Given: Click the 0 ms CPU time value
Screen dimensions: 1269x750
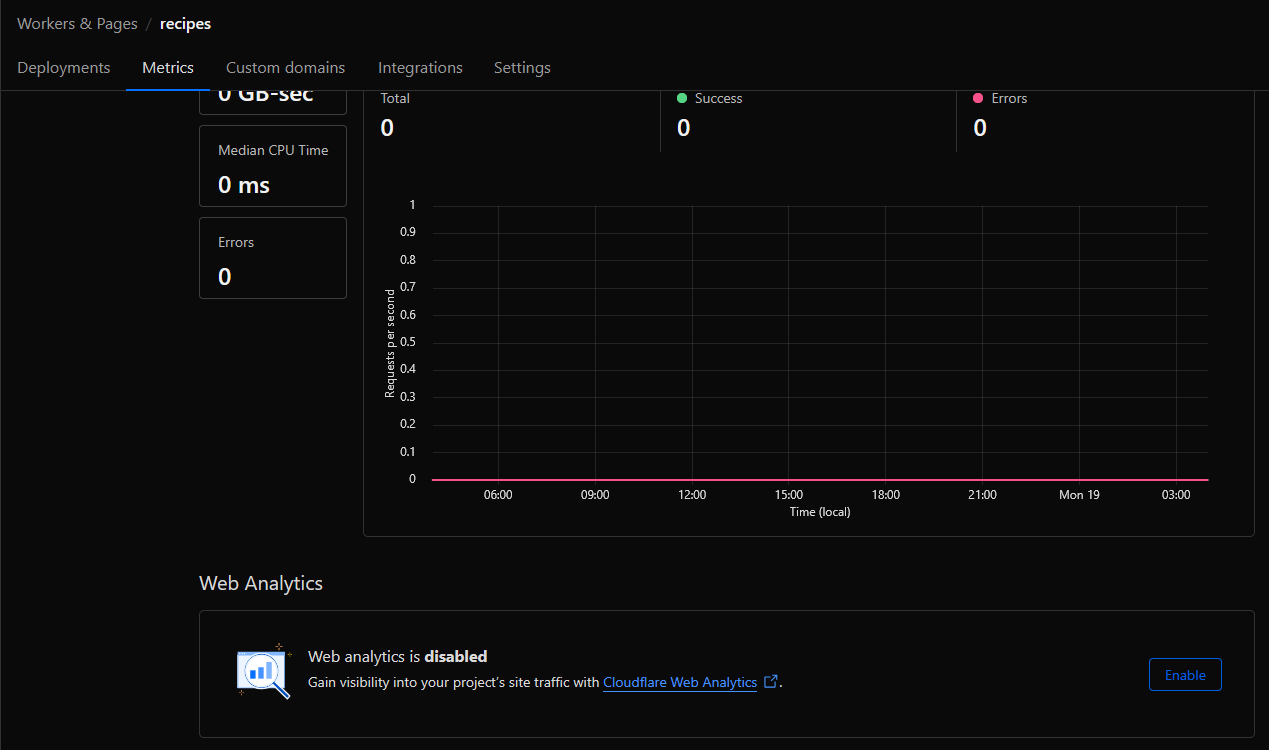Looking at the screenshot, I should click(244, 185).
